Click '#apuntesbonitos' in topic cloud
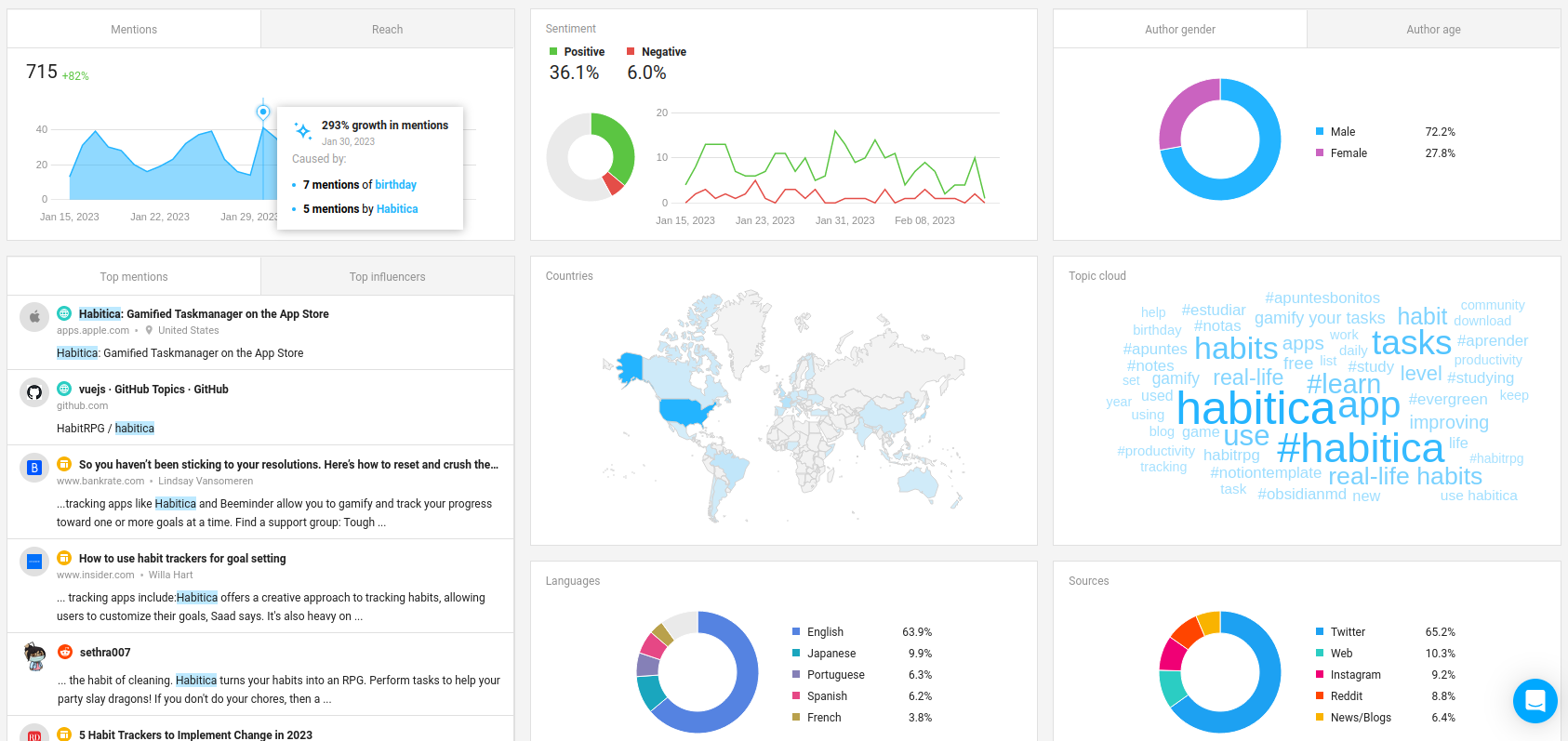 pyautogui.click(x=1322, y=298)
